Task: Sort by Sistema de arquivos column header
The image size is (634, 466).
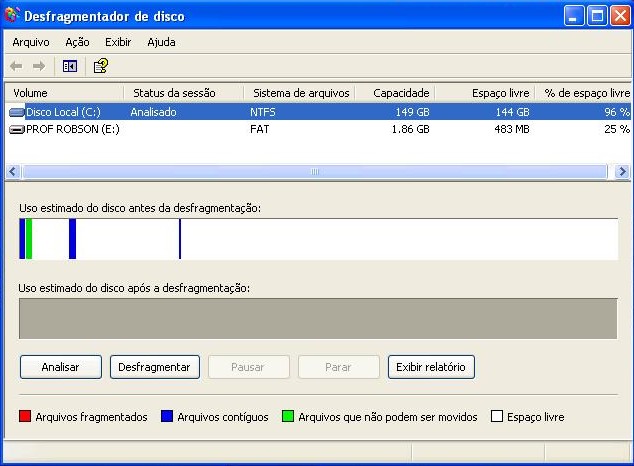Action: [x=299, y=93]
